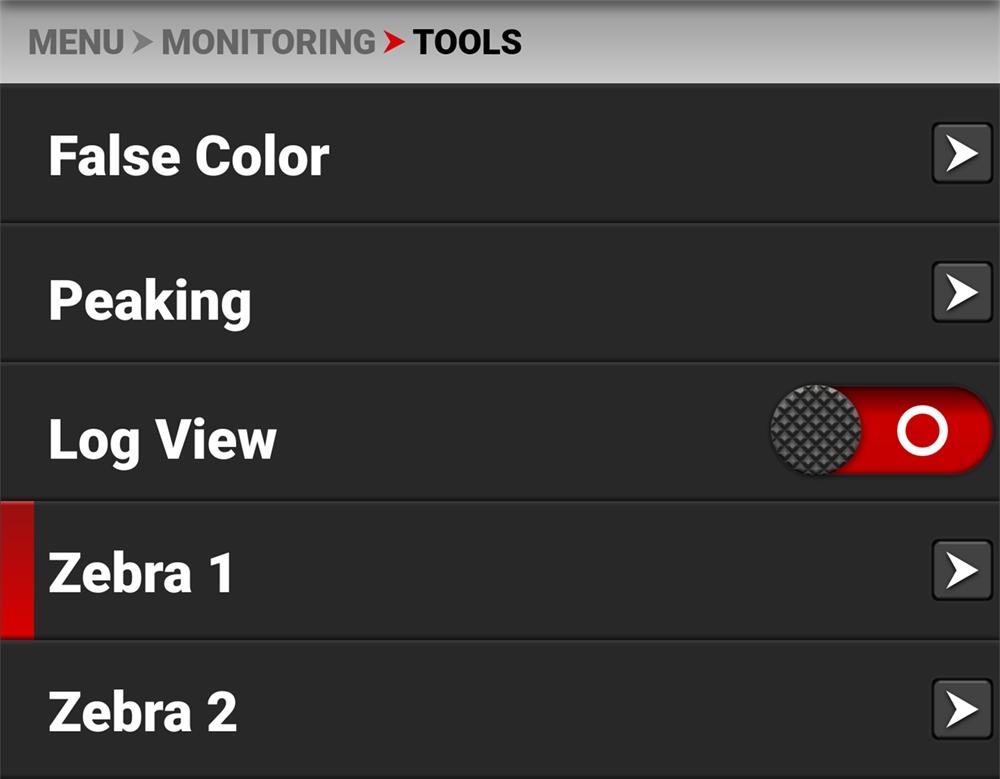Go back to MENU in the breadcrumb
The image size is (1000, 779).
[x=76, y=42]
